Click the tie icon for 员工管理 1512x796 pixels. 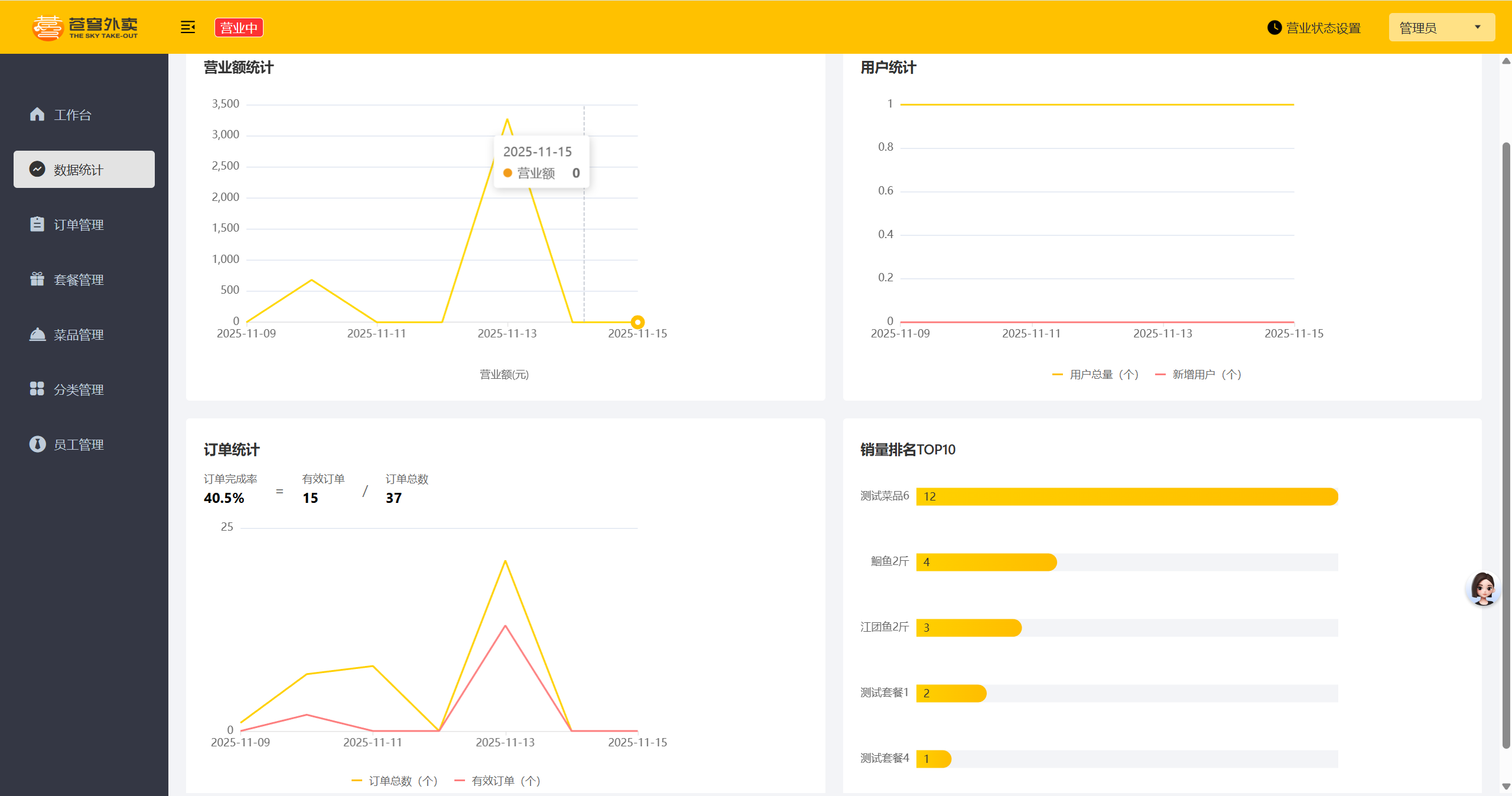(x=37, y=444)
